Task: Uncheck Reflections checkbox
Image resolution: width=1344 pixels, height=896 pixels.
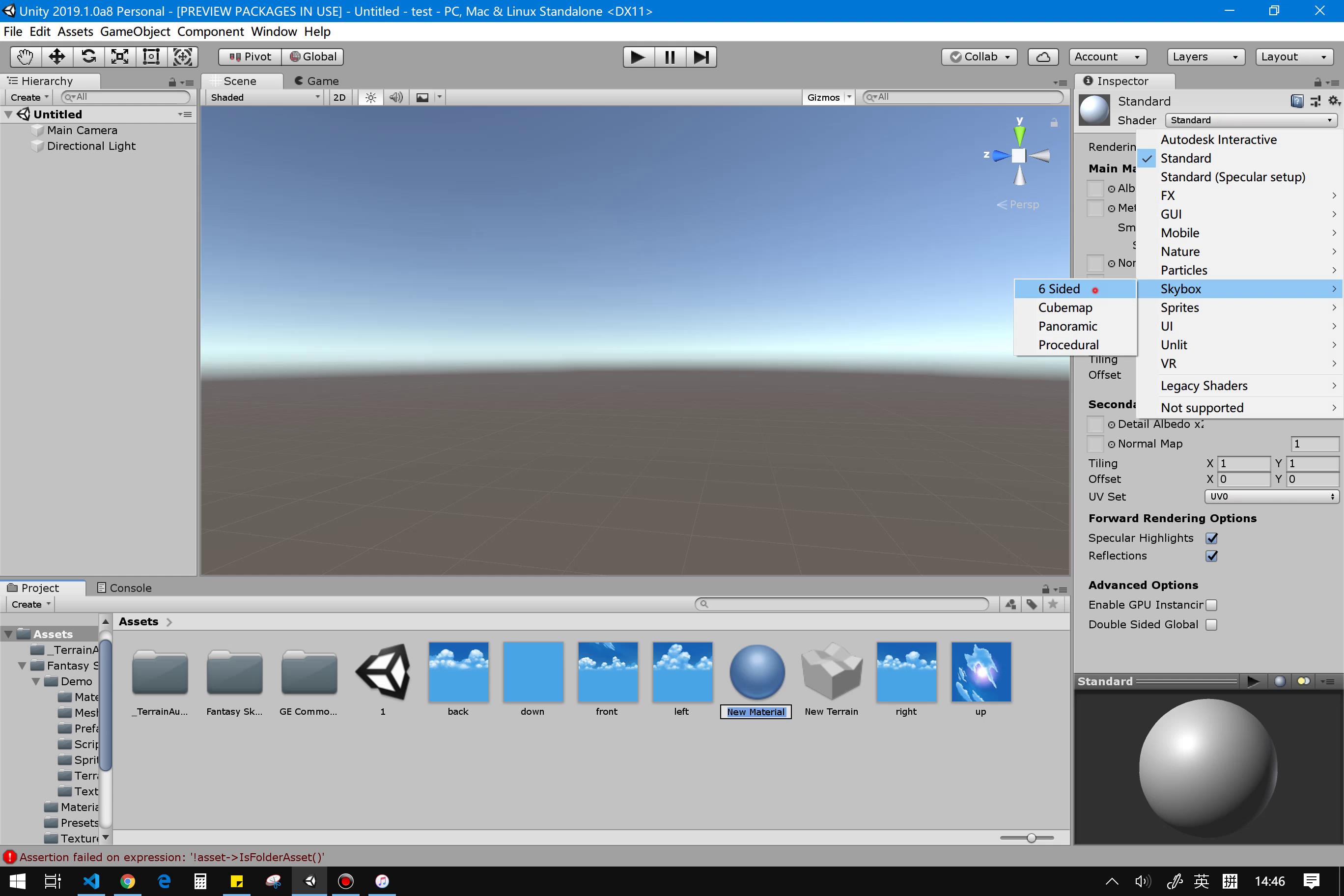Action: coord(1211,556)
